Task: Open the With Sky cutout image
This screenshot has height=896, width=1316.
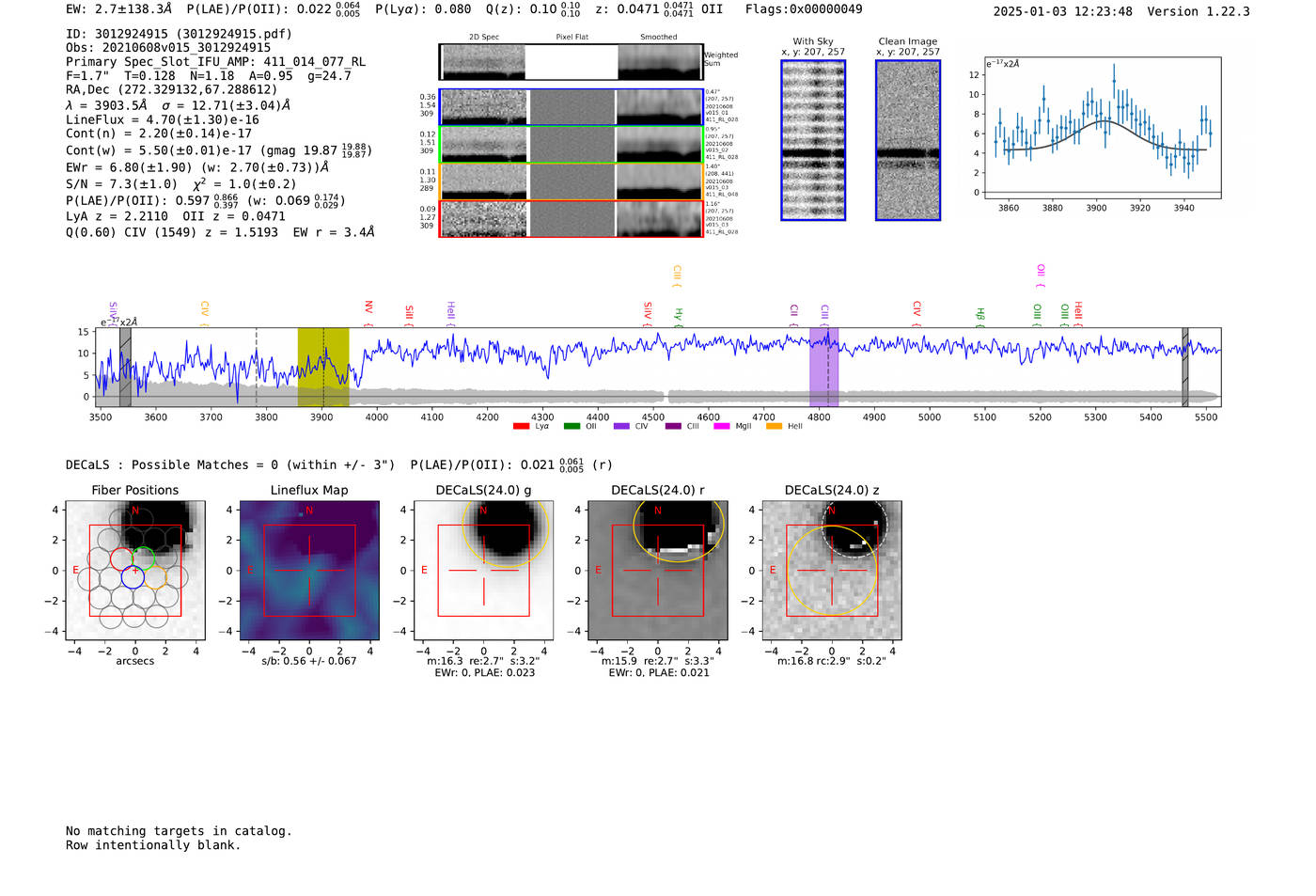Action: (813, 140)
